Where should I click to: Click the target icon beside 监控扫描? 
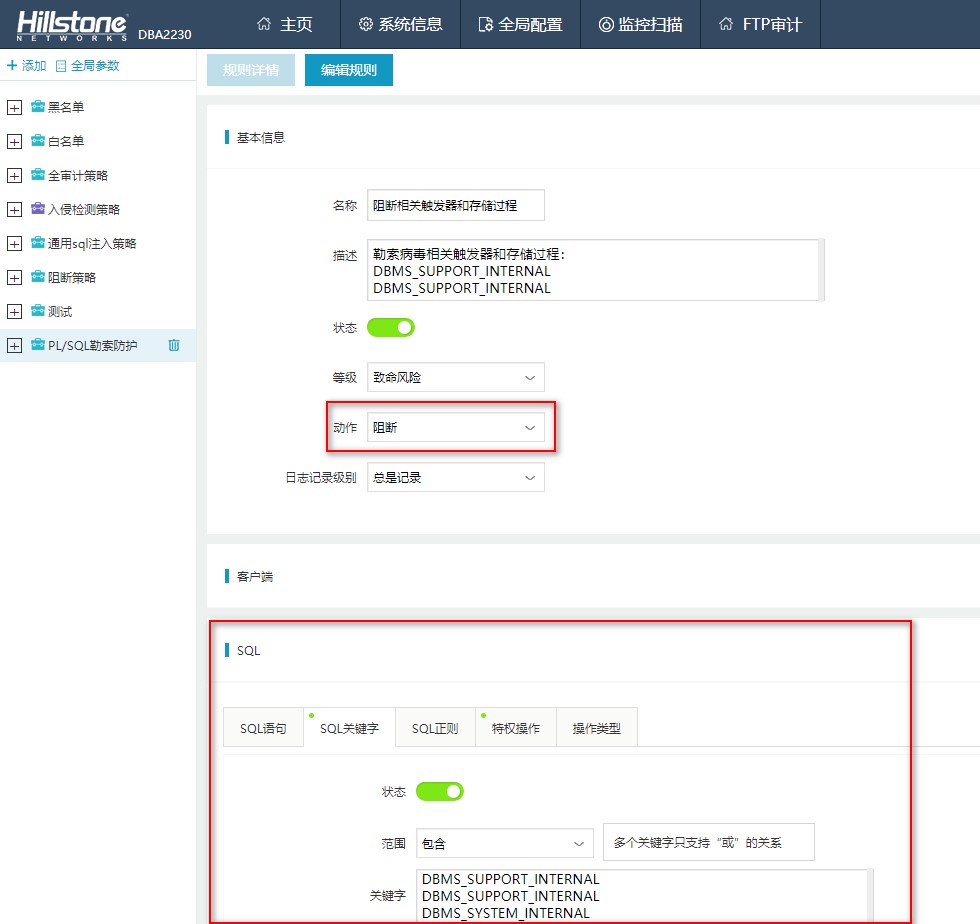point(606,24)
